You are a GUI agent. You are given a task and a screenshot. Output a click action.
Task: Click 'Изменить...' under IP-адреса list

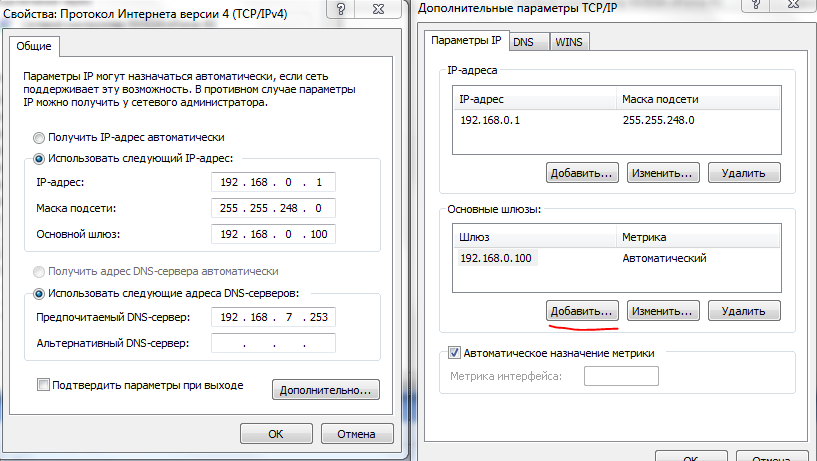tap(662, 172)
